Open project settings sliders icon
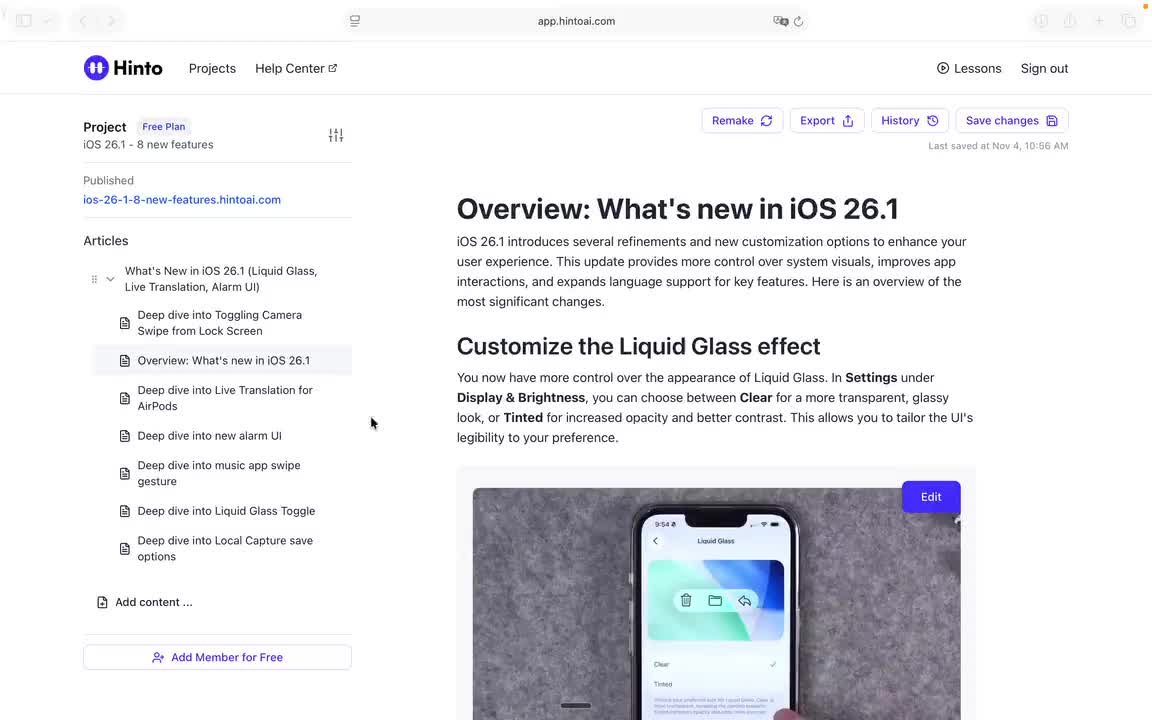The image size is (1152, 720). 336,135
